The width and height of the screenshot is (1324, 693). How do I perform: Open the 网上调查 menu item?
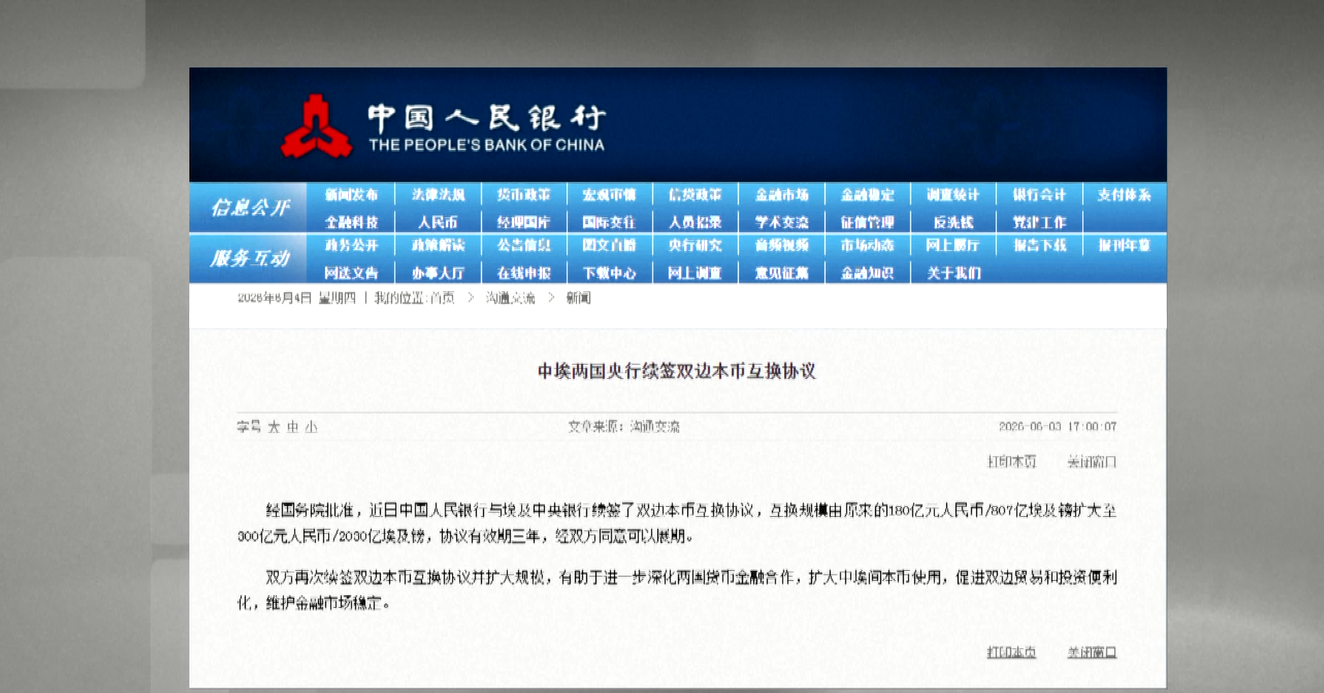coord(695,272)
